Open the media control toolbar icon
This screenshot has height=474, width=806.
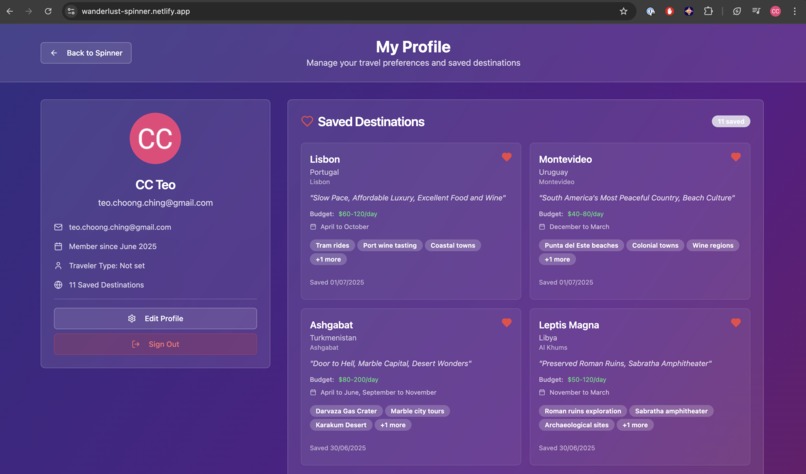pyautogui.click(x=756, y=11)
